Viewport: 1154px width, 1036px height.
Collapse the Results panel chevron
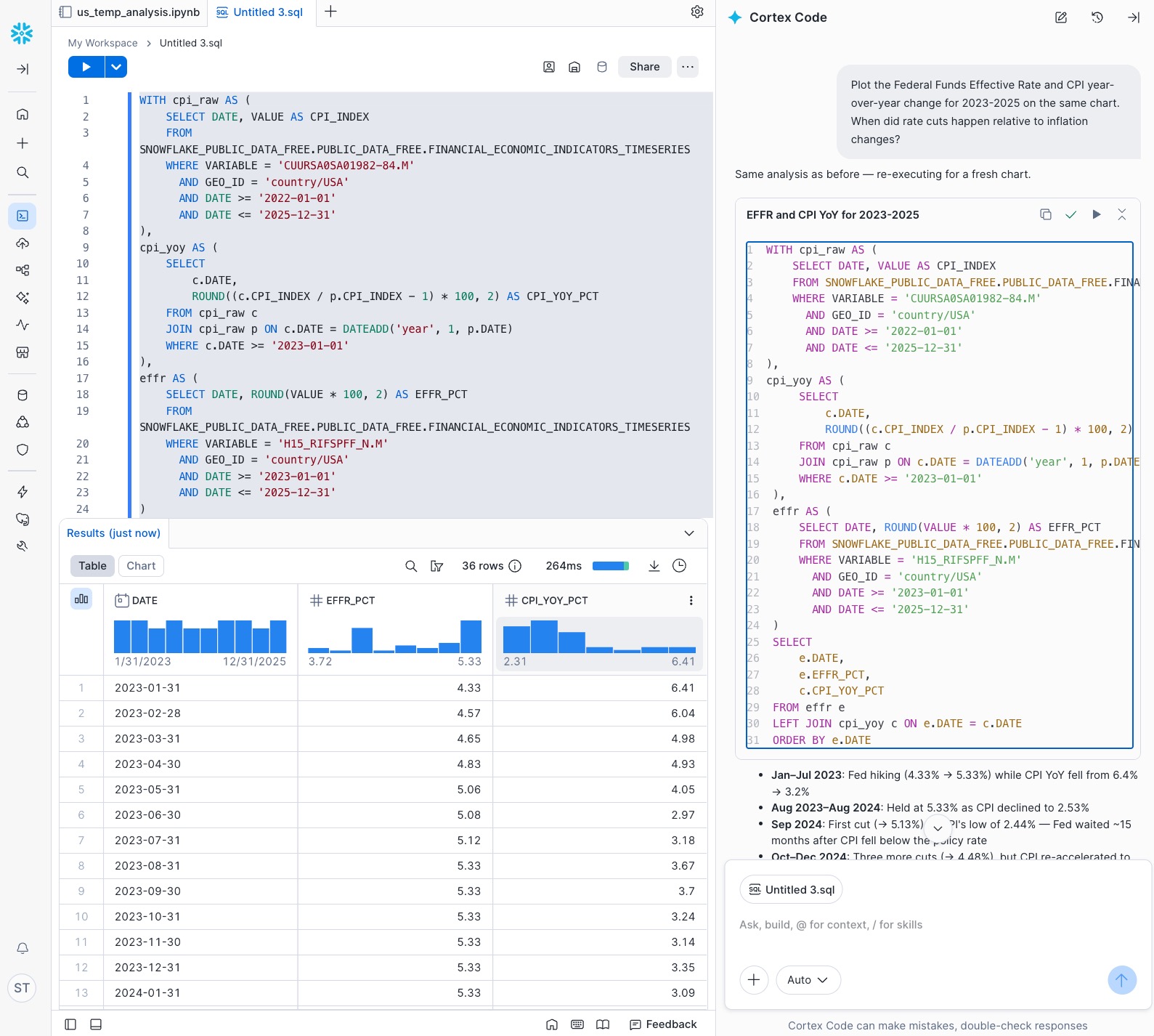pyautogui.click(x=688, y=533)
